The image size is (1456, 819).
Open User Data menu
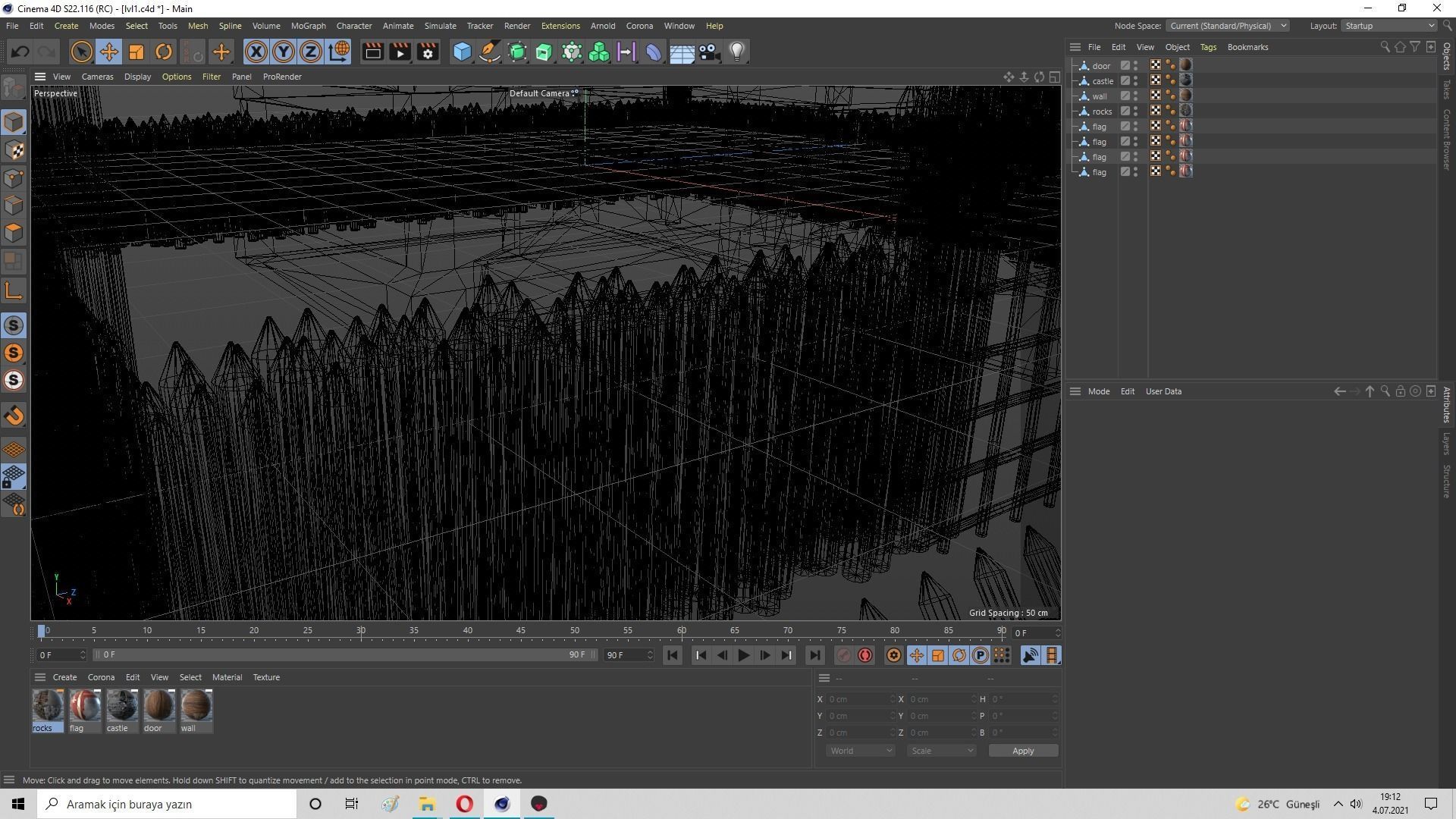point(1163,391)
